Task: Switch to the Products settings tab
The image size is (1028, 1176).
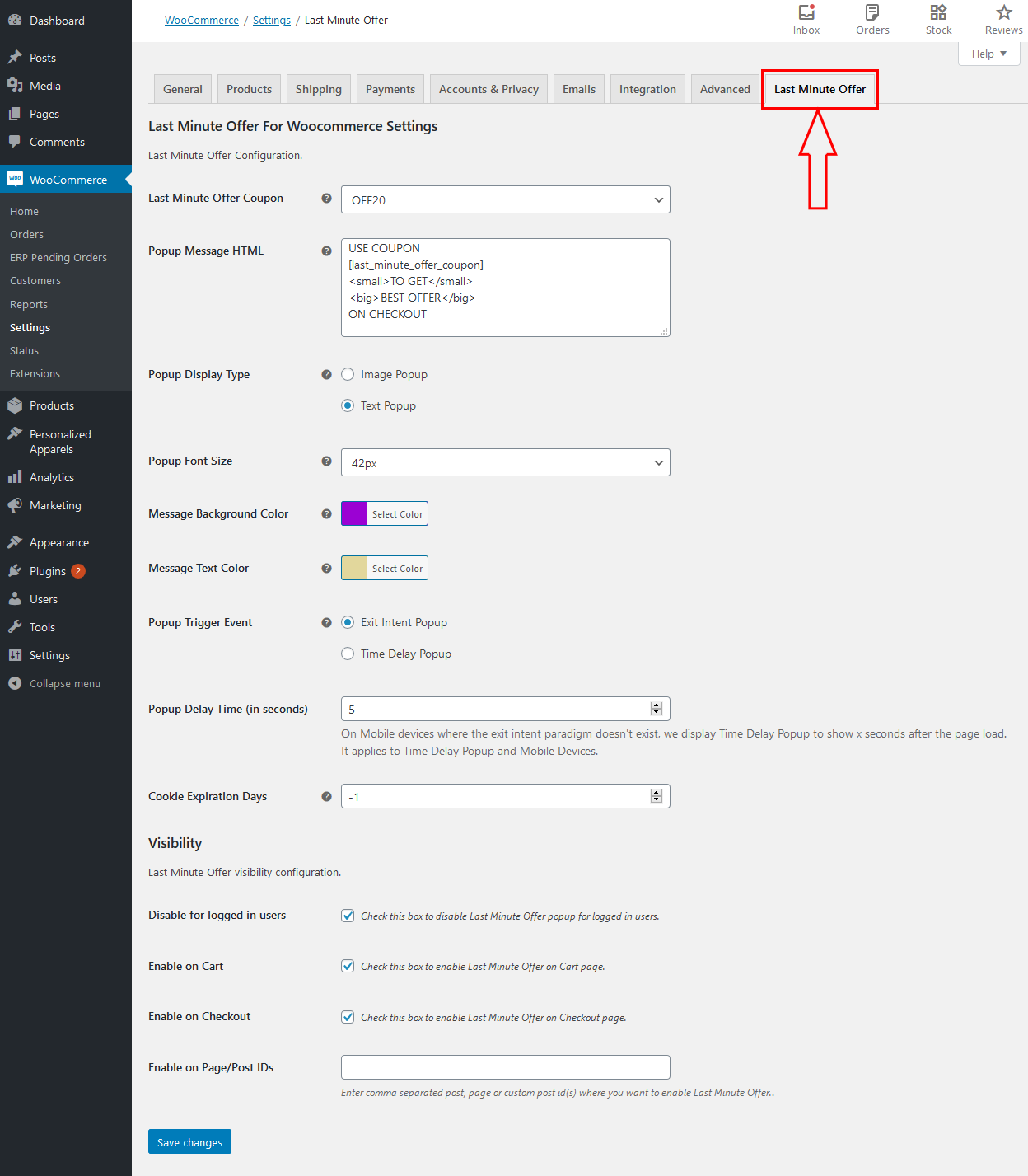Action: (x=250, y=89)
